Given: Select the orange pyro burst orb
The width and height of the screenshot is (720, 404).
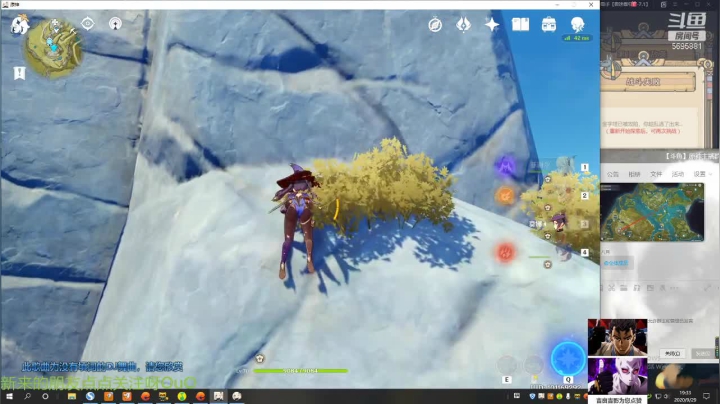Looking at the screenshot, I should click(505, 196).
